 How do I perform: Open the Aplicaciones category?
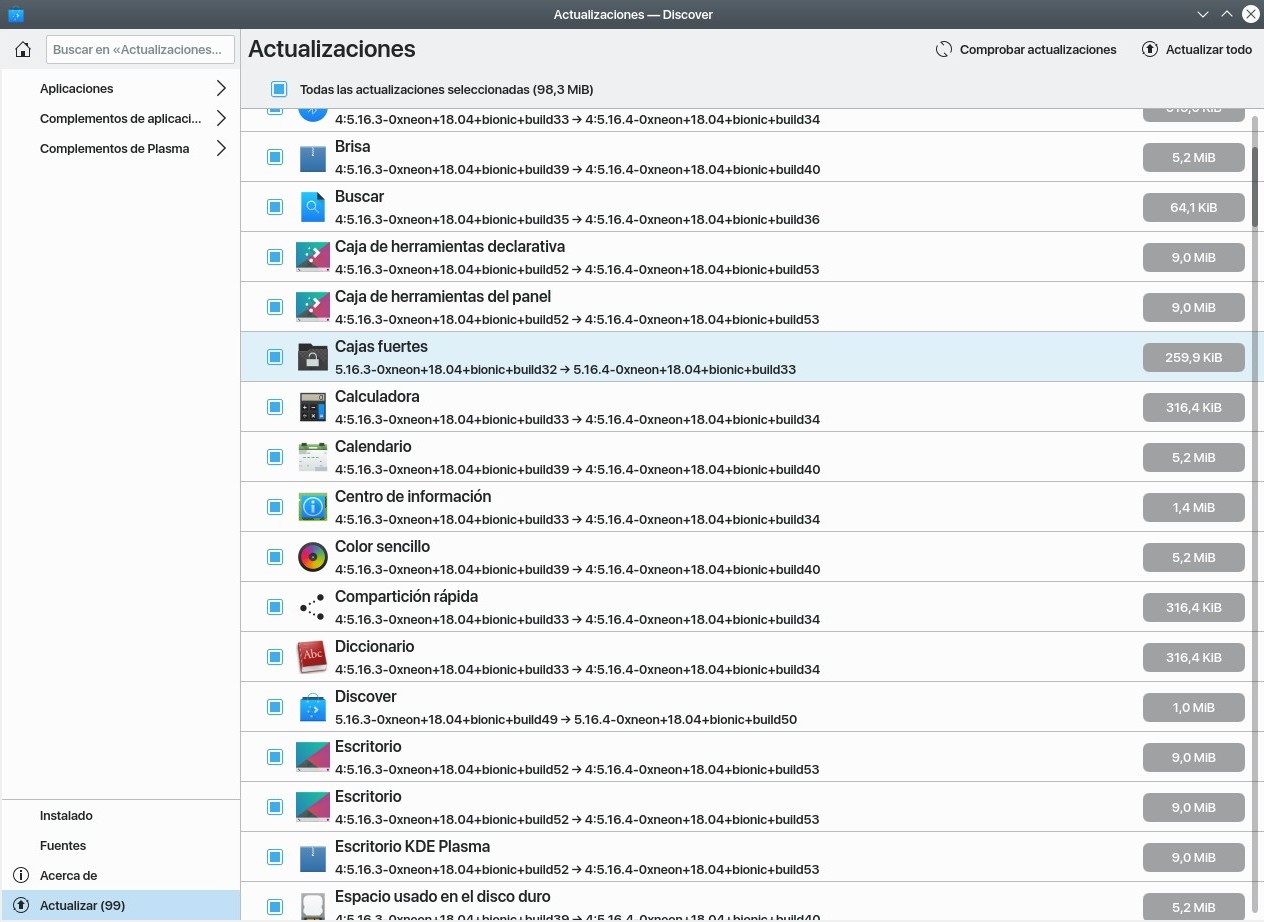pos(120,88)
